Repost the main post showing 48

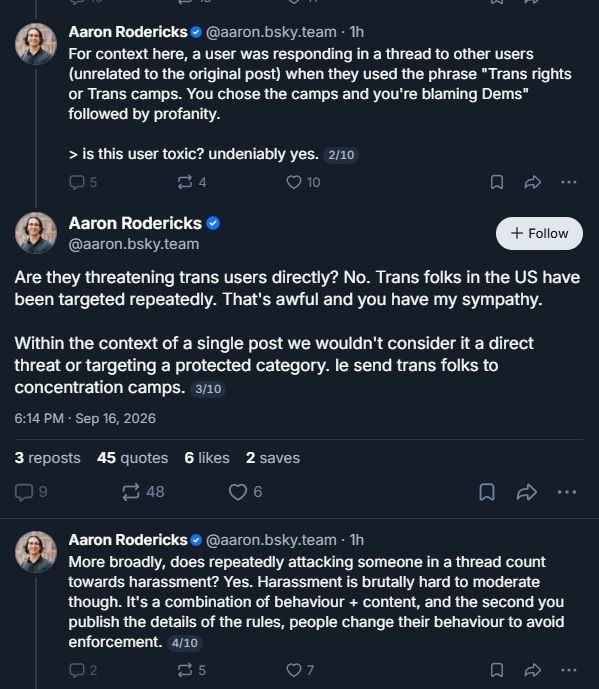pyautogui.click(x=143, y=492)
